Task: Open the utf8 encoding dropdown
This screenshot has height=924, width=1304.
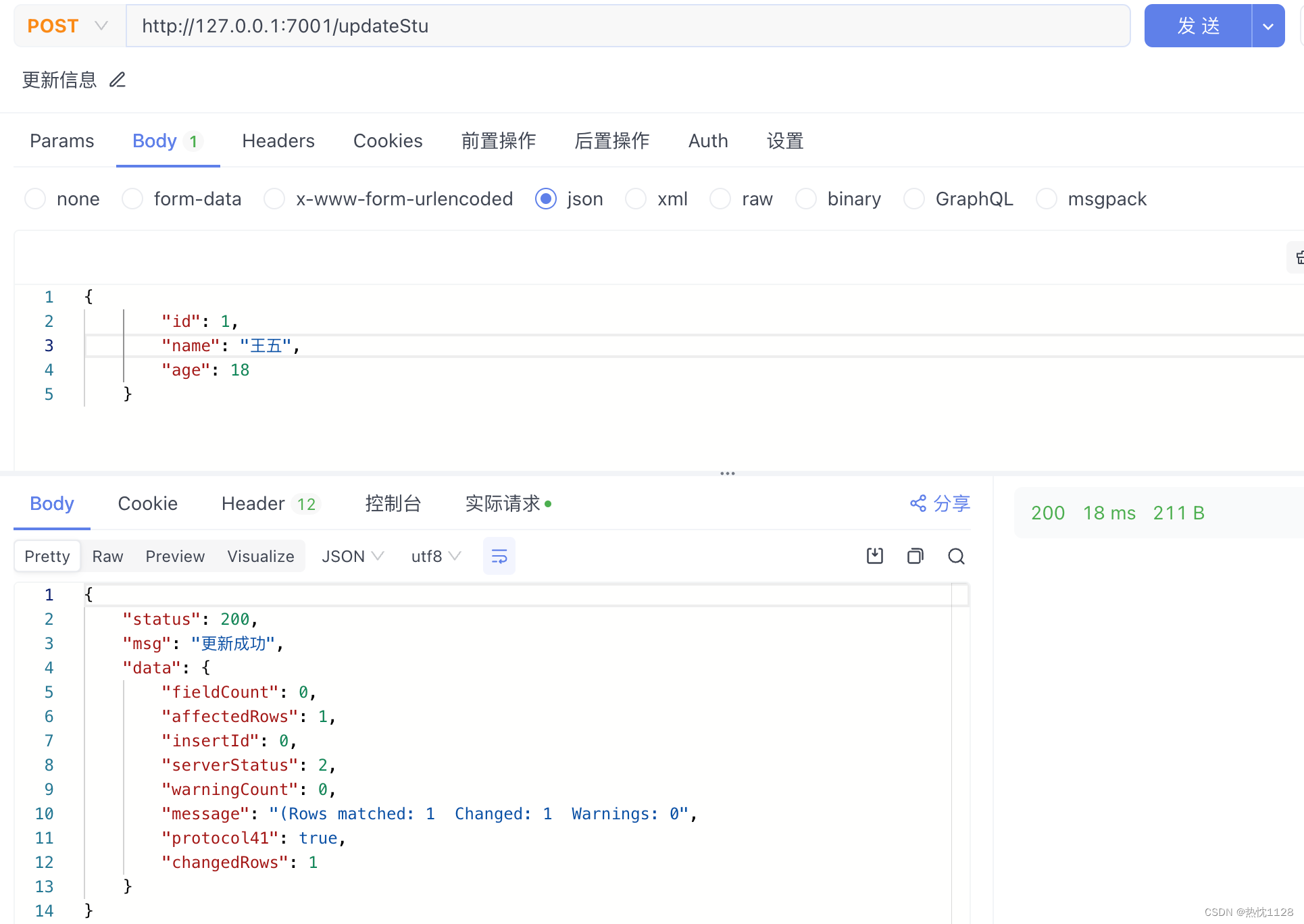Action: coord(436,556)
